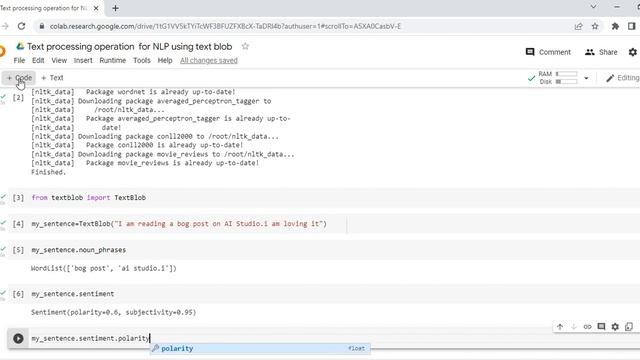
Task: Expand the RAM Disk resources dropdown
Action: click(x=586, y=78)
